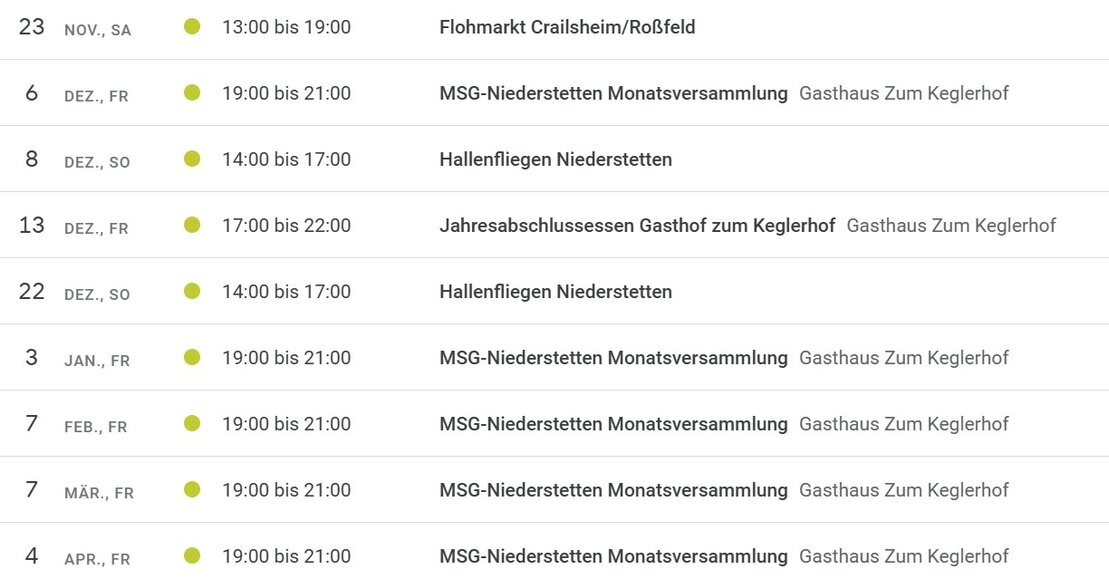Click the 7 Mär., Fr date label
1109x579 pixels.
tap(98, 493)
